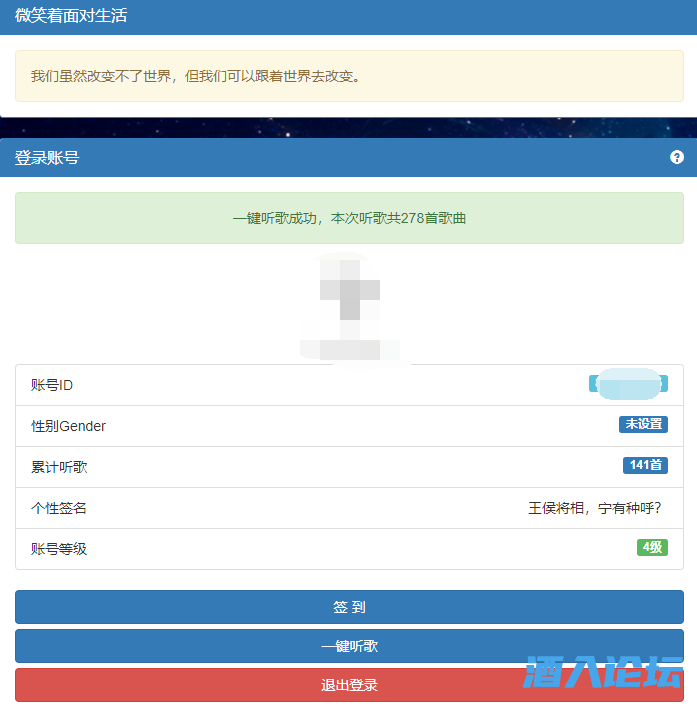Click the 签到 sign-in button
The width and height of the screenshot is (697, 714).
pos(349,607)
